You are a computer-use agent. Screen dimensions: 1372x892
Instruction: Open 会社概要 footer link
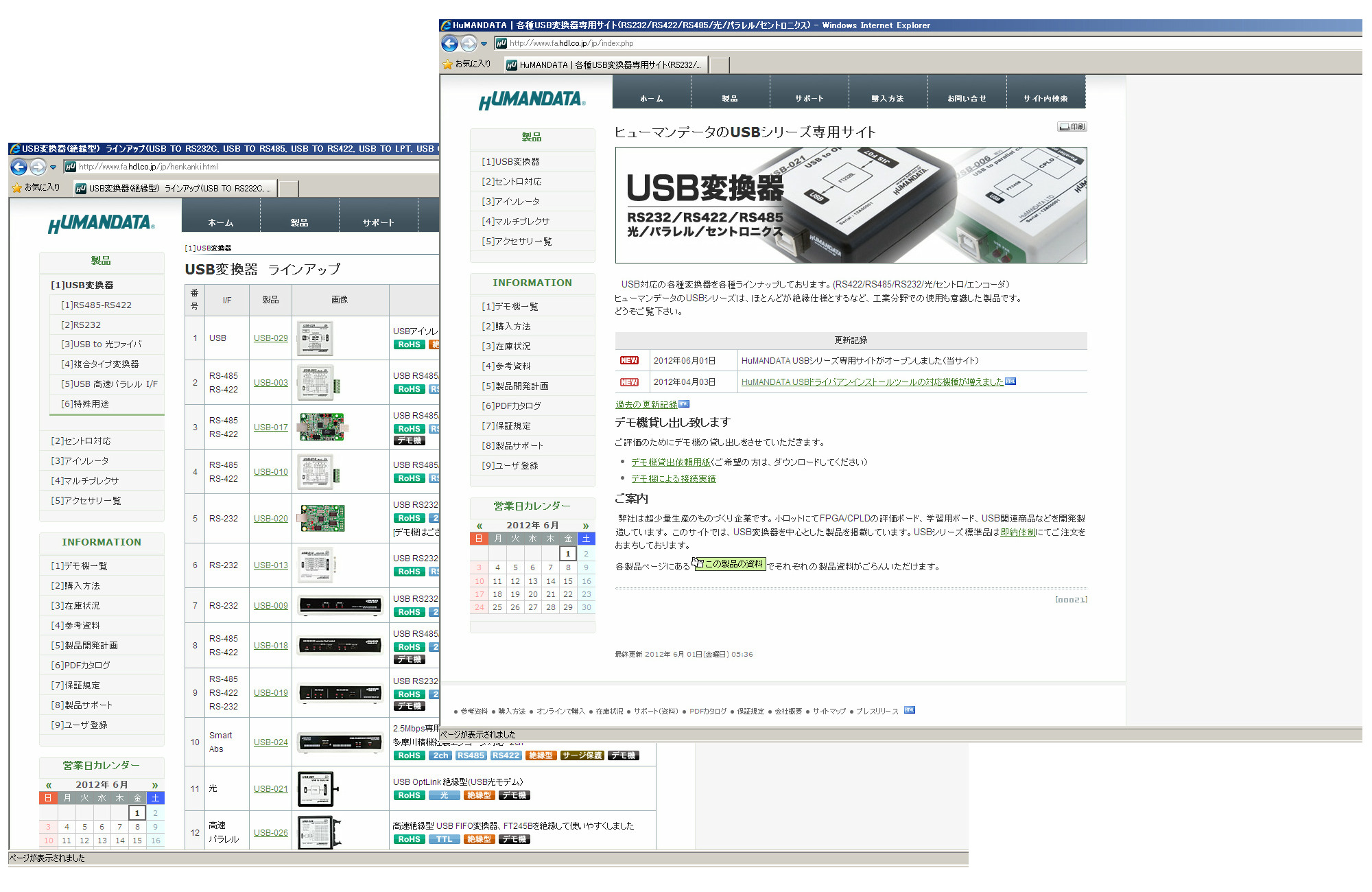coord(788,712)
